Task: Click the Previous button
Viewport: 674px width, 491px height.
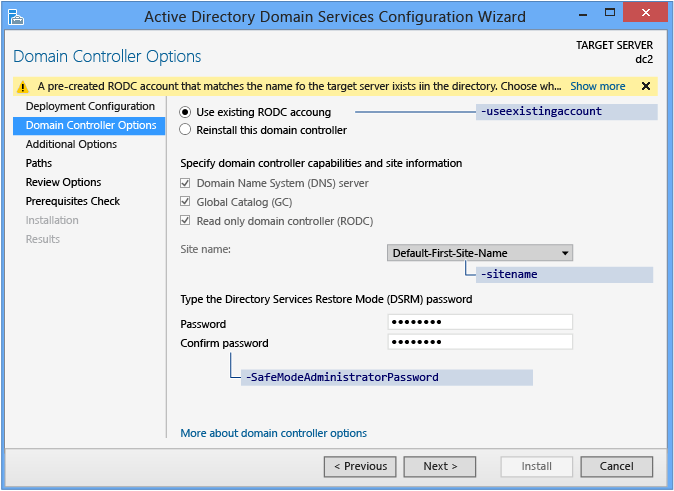Action: 360,466
